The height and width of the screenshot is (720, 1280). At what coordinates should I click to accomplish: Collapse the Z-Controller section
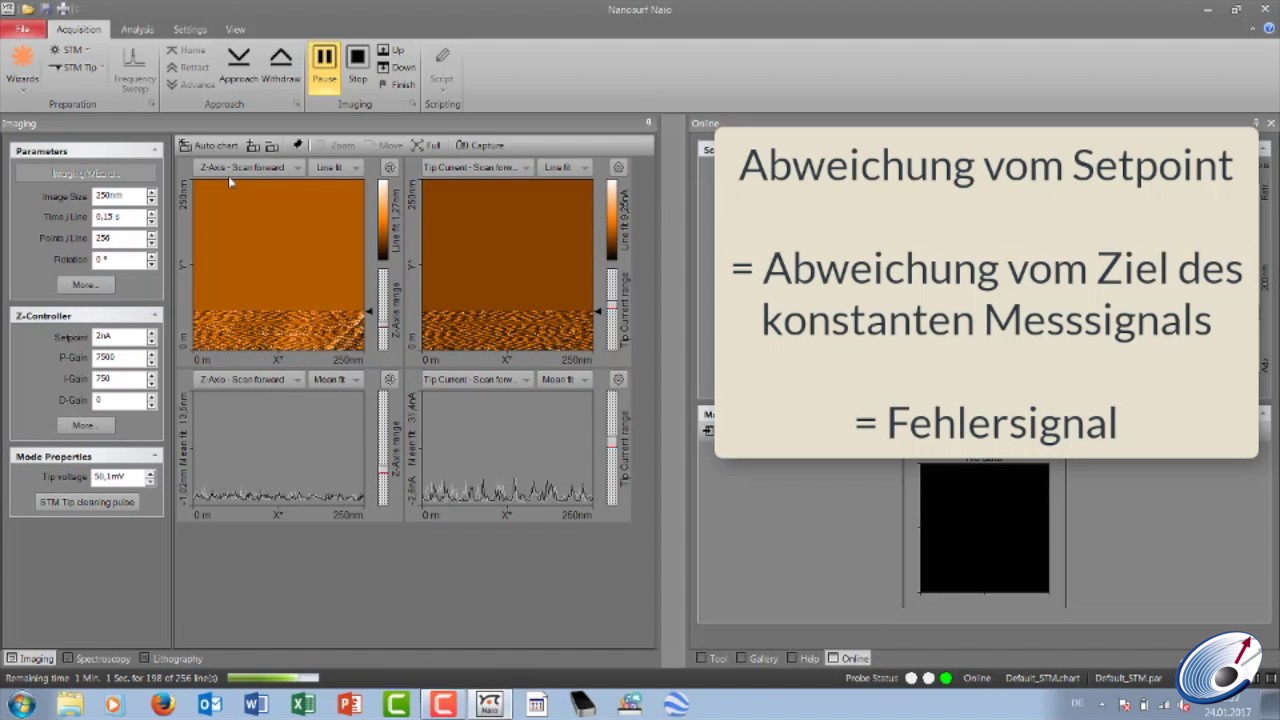click(155, 316)
